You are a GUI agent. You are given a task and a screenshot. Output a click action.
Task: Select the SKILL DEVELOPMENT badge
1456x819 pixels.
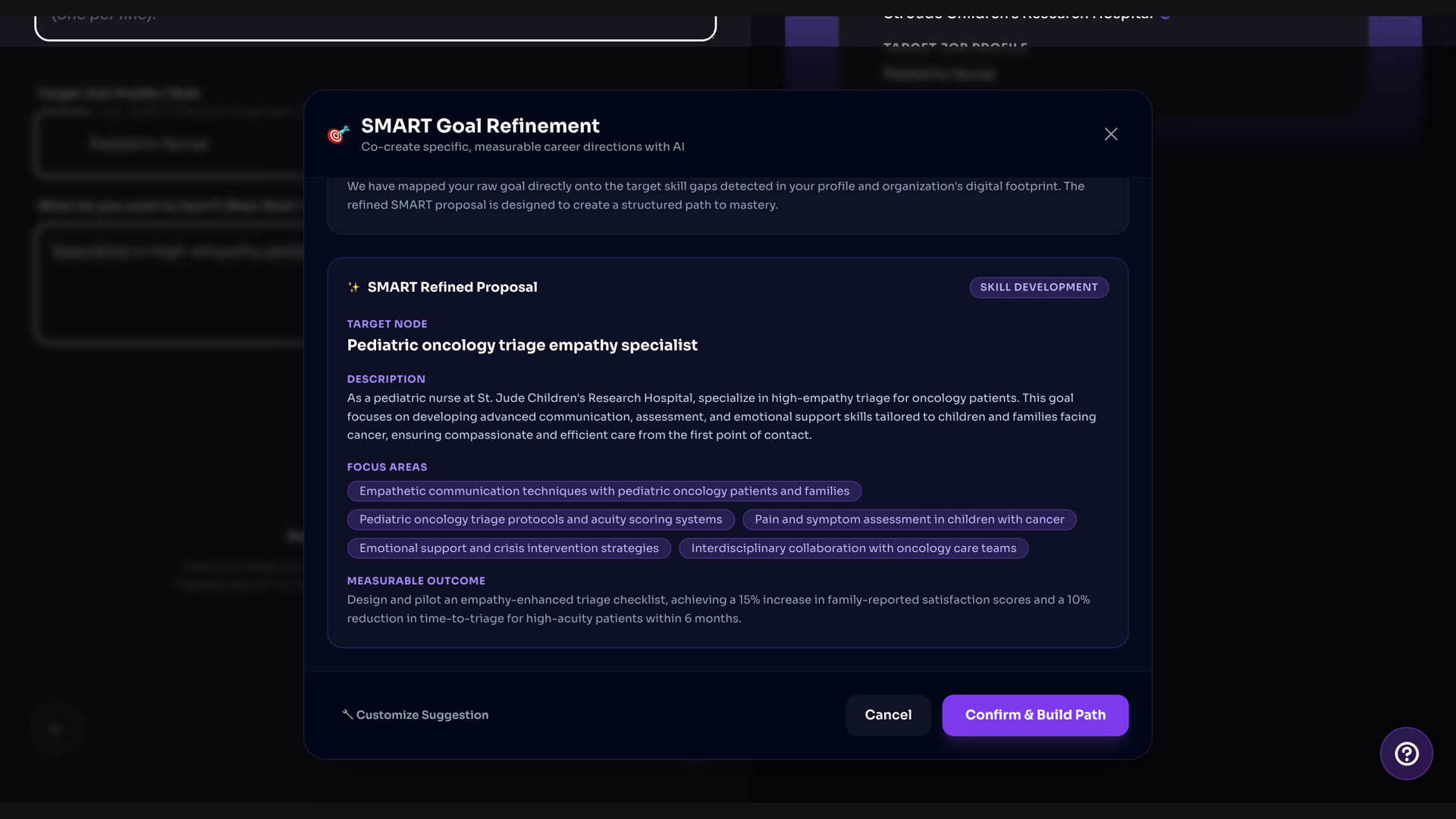pyautogui.click(x=1039, y=287)
